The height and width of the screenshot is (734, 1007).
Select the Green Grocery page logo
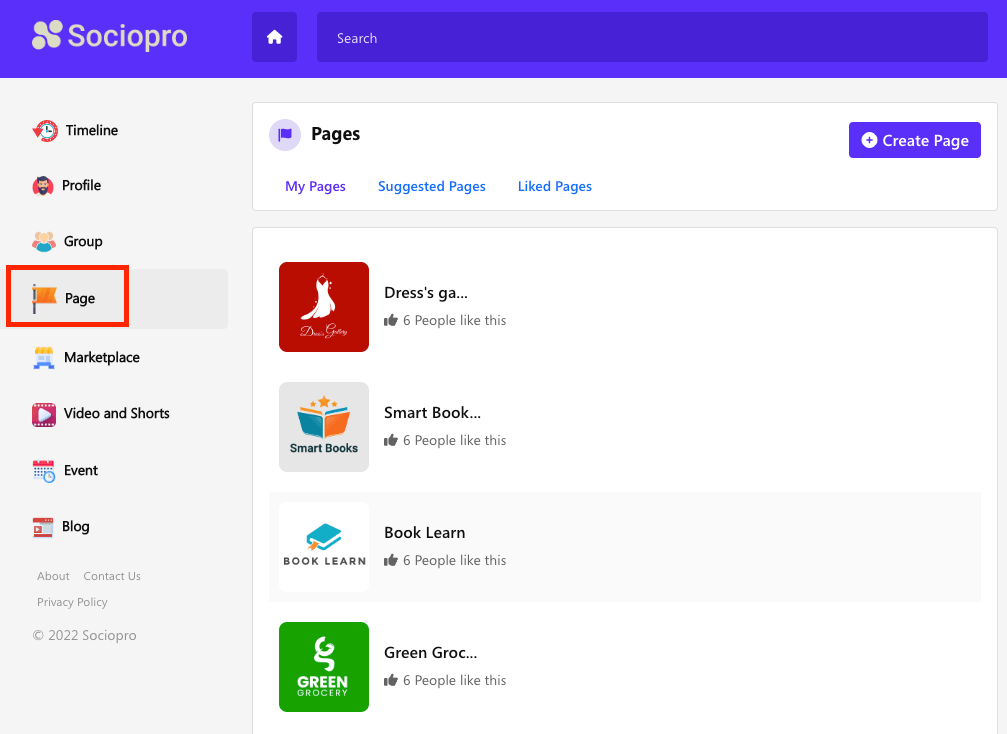coord(324,667)
